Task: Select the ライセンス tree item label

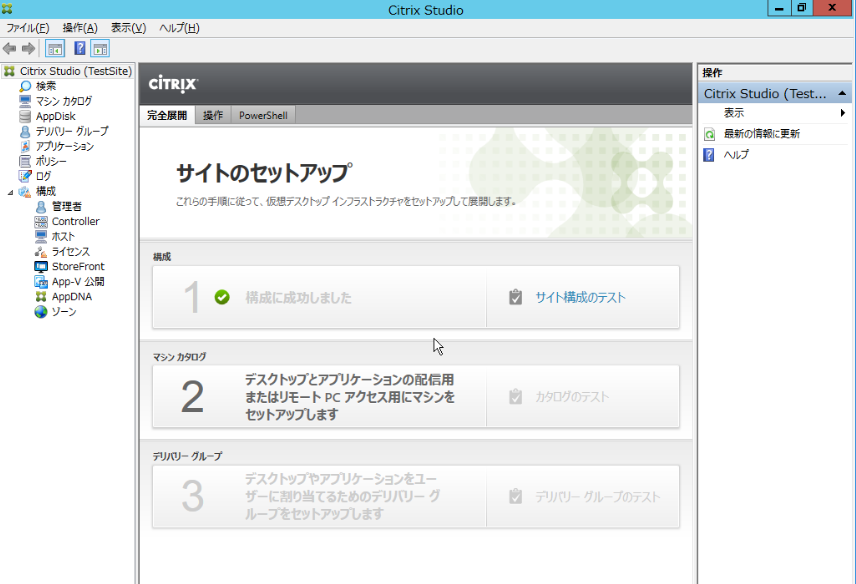Action: 70,252
